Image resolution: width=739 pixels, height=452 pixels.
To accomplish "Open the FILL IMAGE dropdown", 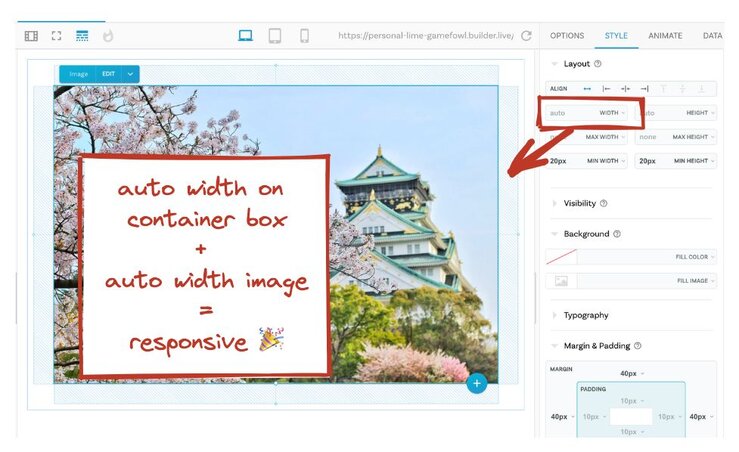I will (x=696, y=281).
